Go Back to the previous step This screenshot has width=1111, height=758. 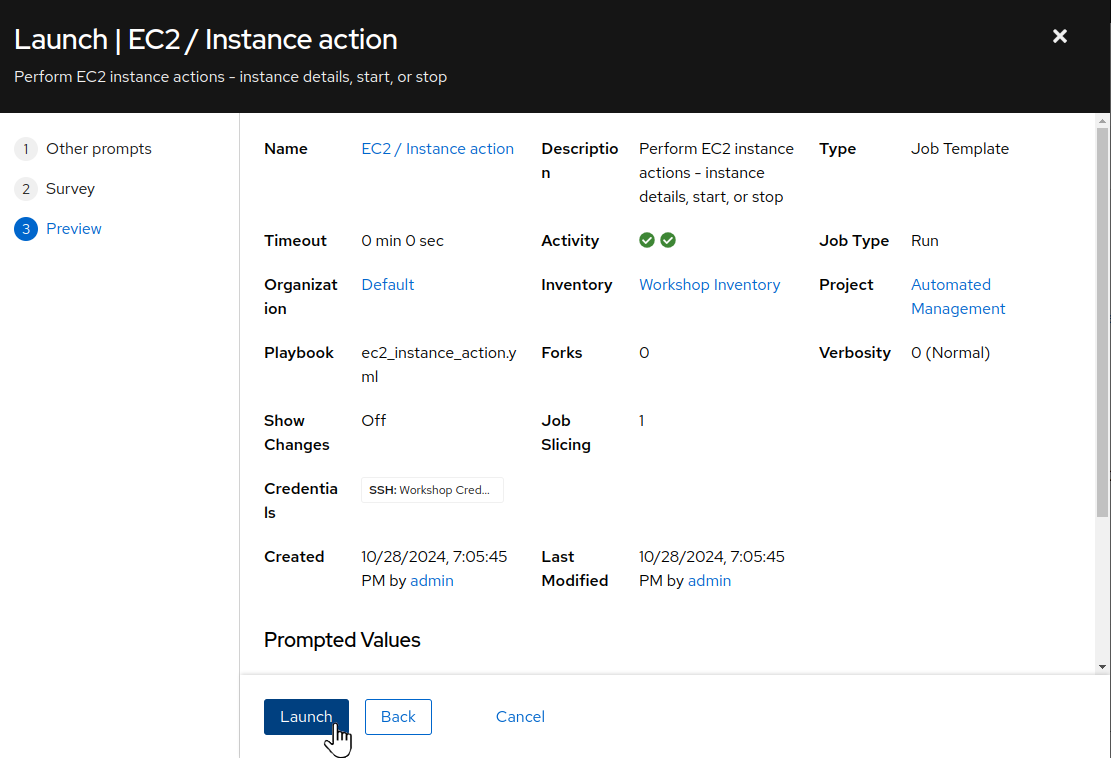click(x=398, y=717)
